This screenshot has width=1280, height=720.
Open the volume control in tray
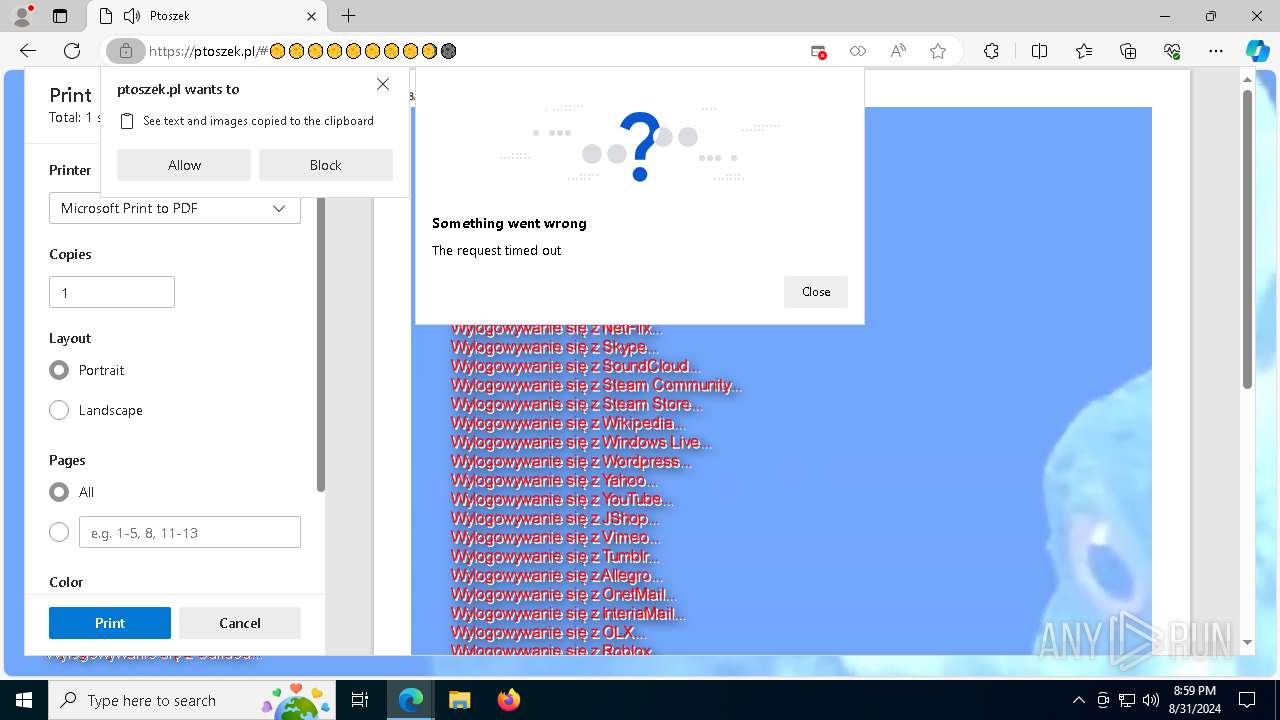click(1150, 700)
